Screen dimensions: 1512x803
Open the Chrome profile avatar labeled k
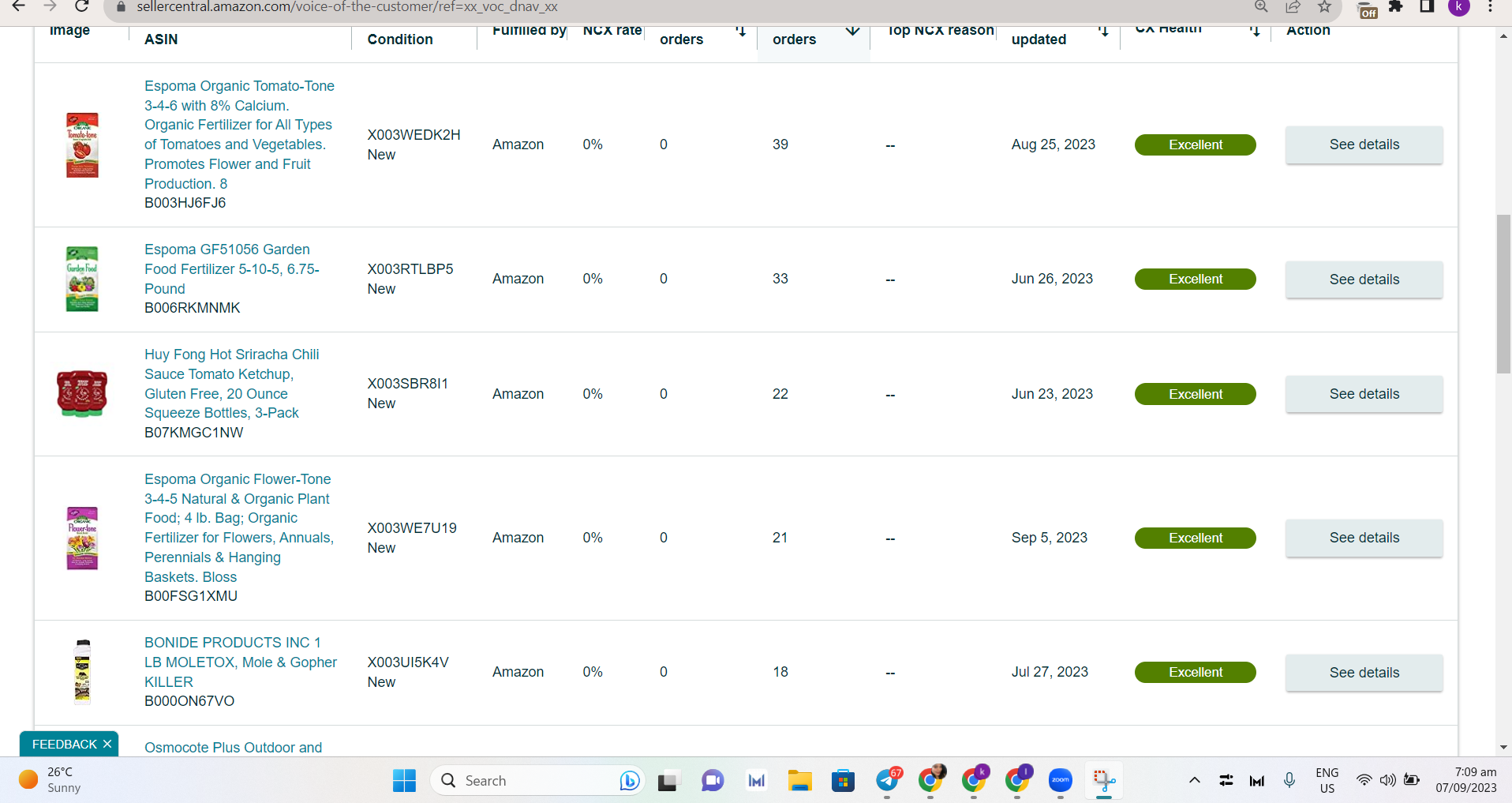[1459, 6]
